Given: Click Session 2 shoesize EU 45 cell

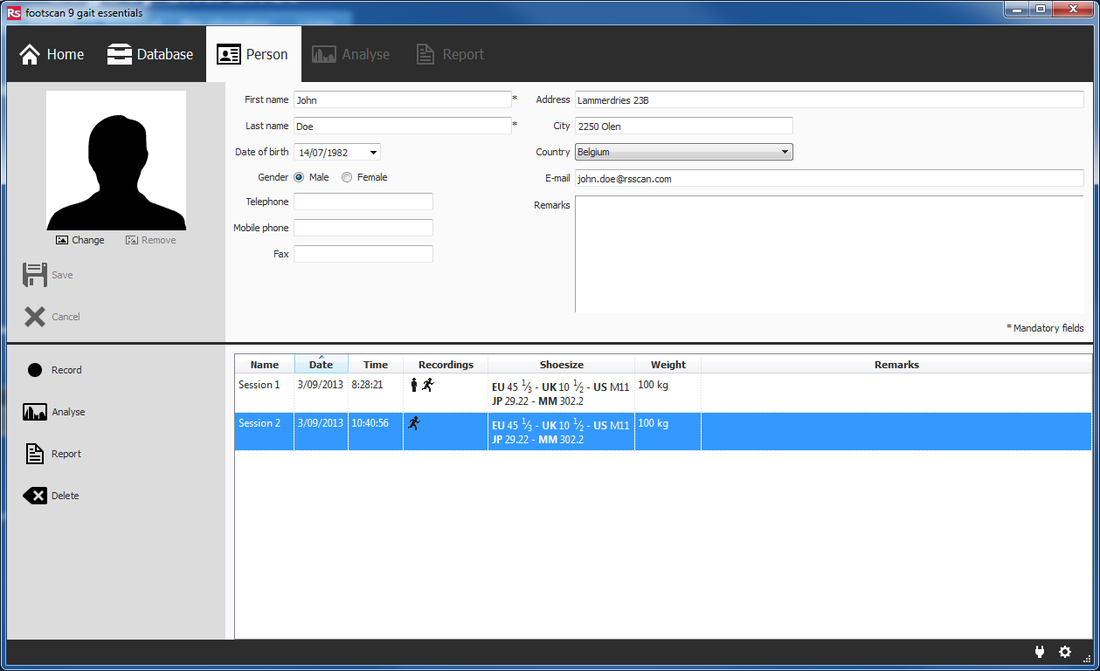Looking at the screenshot, I should click(x=561, y=432).
